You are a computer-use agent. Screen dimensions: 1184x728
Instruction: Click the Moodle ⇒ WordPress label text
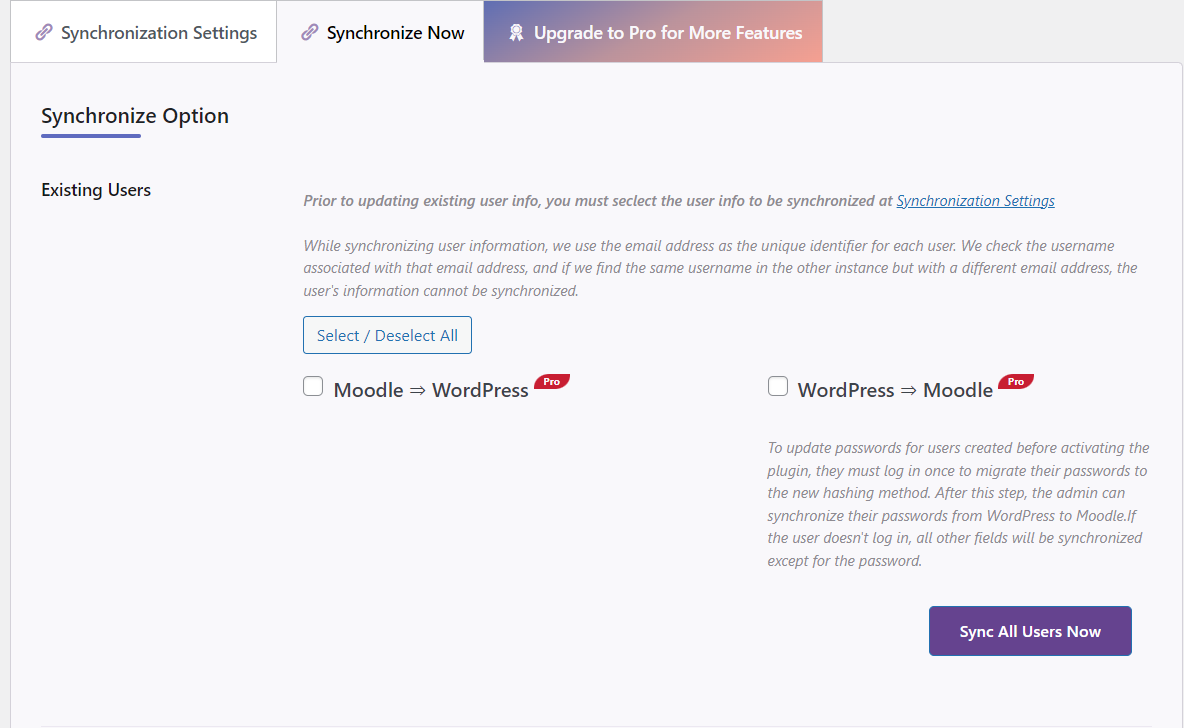(431, 390)
